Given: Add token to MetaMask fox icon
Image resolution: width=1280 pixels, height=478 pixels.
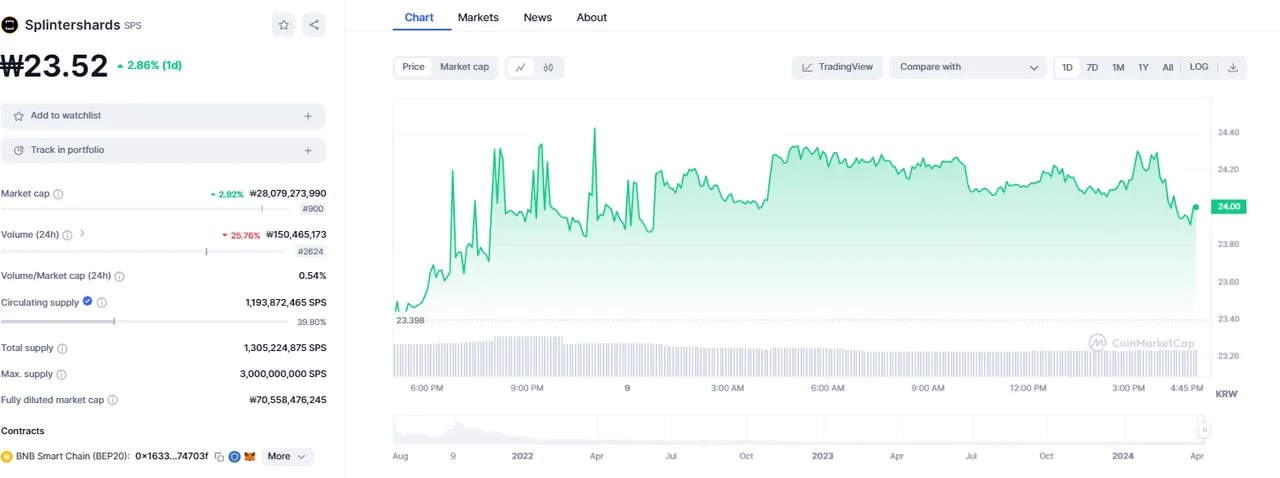Looking at the screenshot, I should click(x=250, y=457).
